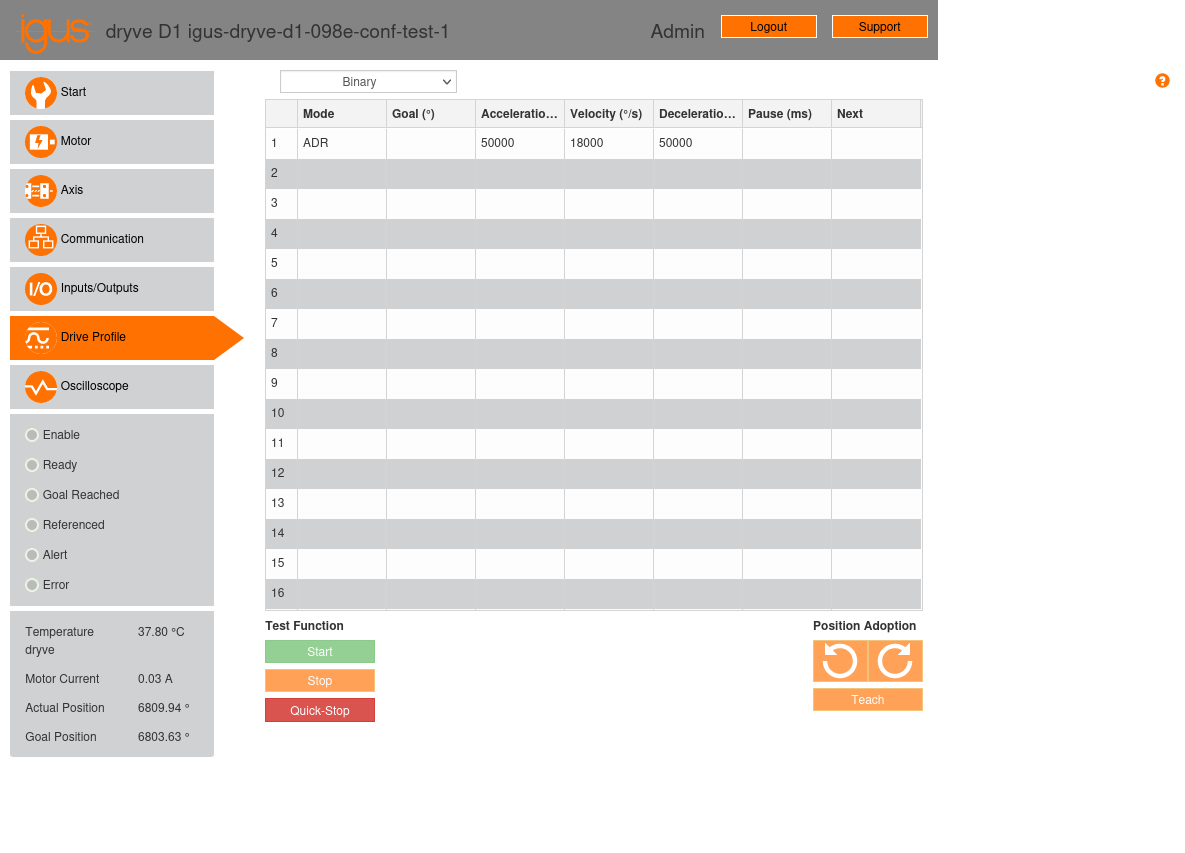Check the Enable status indicator

(31, 435)
